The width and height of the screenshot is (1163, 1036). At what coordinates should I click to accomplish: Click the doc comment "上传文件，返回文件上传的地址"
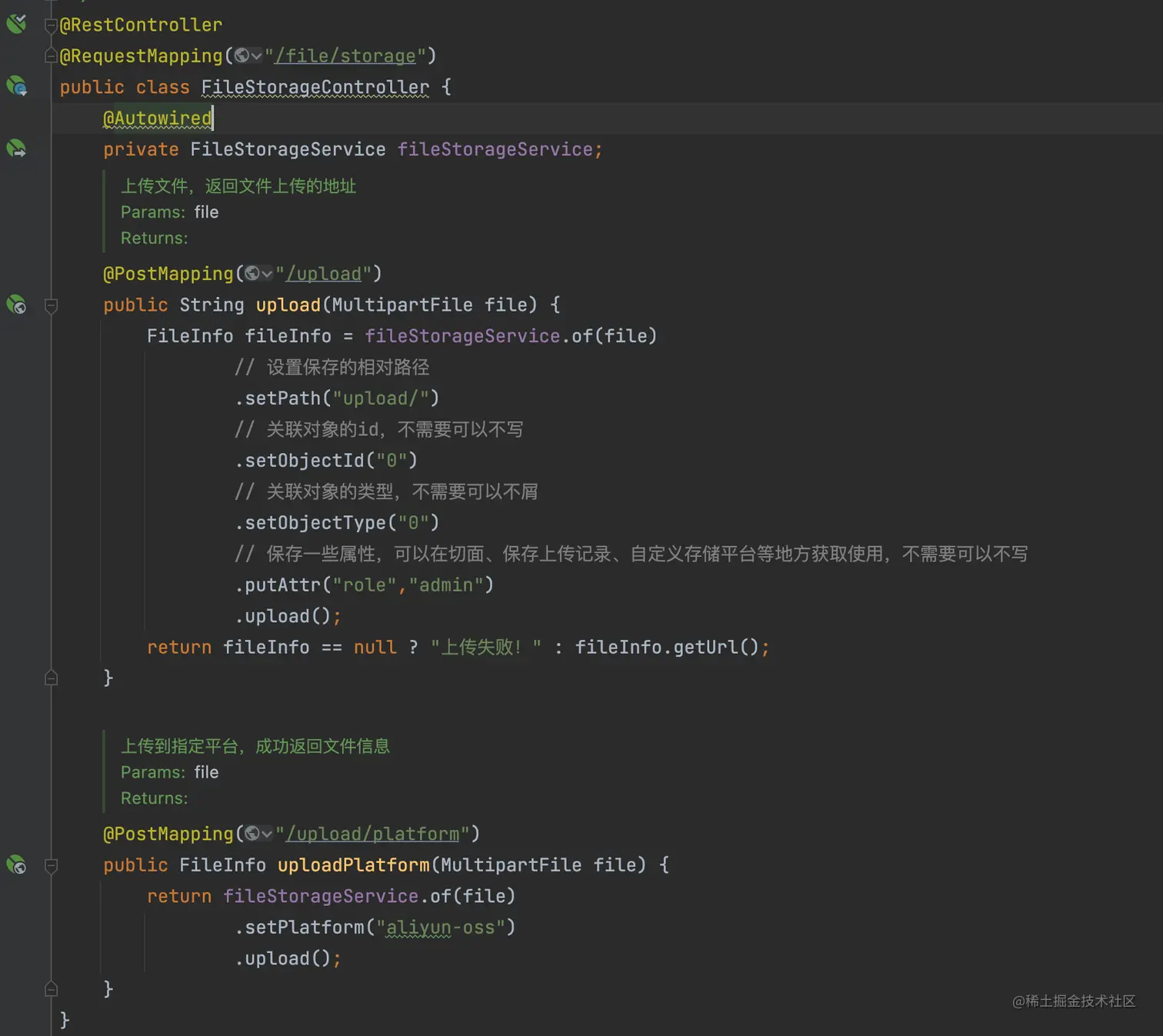238,186
